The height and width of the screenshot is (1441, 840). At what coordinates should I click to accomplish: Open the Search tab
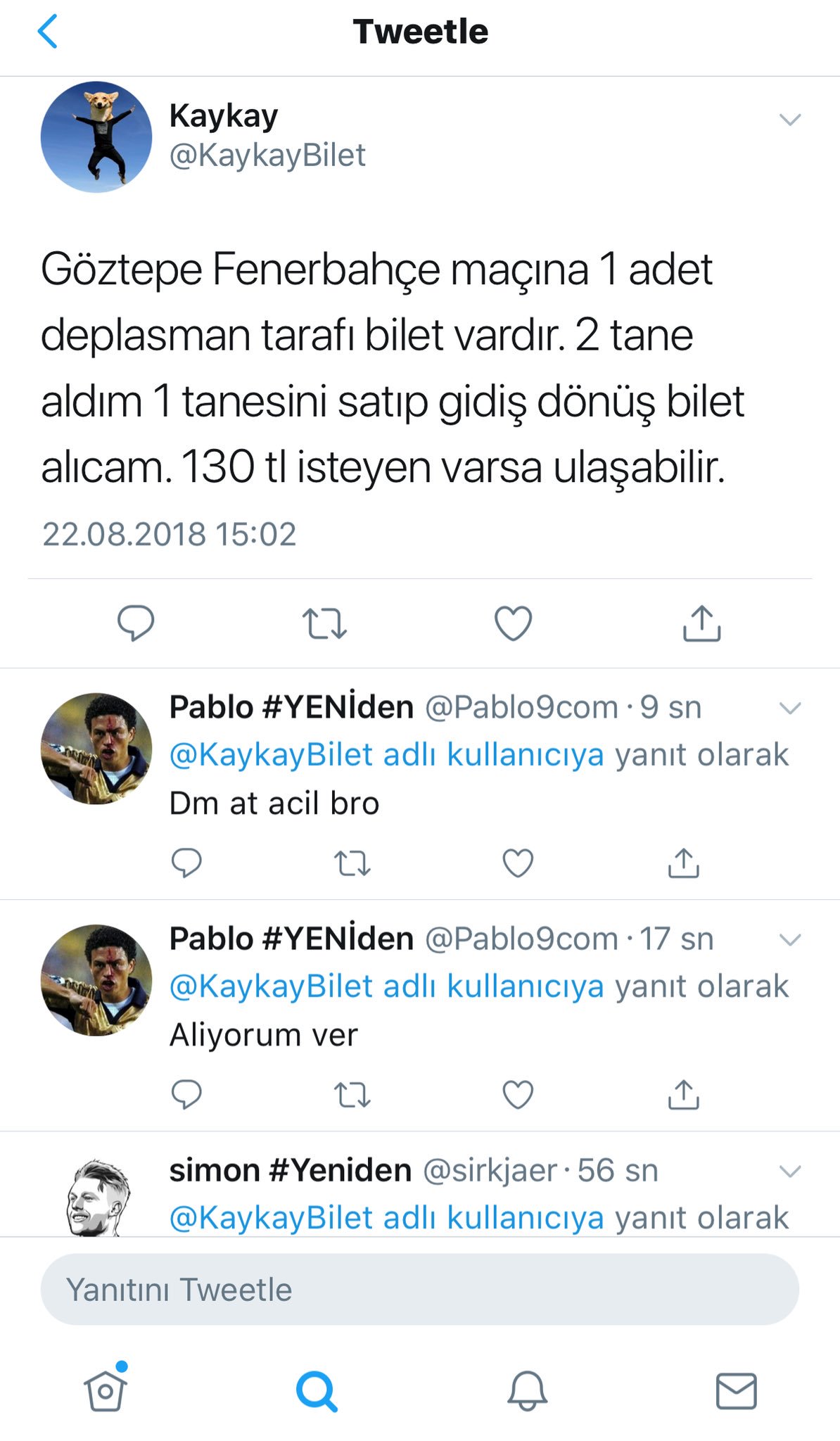point(317,1390)
